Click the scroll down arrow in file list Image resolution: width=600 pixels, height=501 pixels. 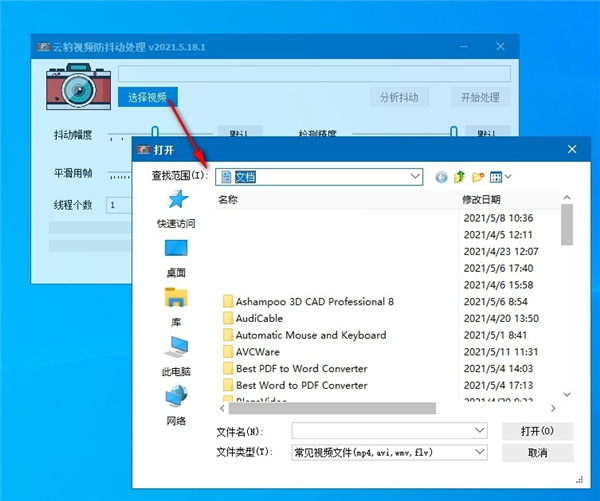coord(567,395)
